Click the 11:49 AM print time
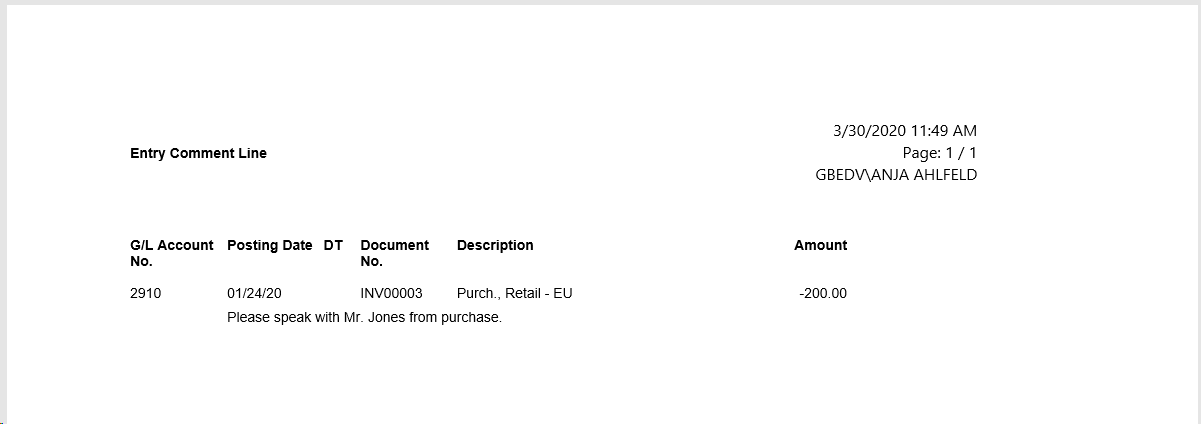The image size is (1201, 424). (944, 131)
